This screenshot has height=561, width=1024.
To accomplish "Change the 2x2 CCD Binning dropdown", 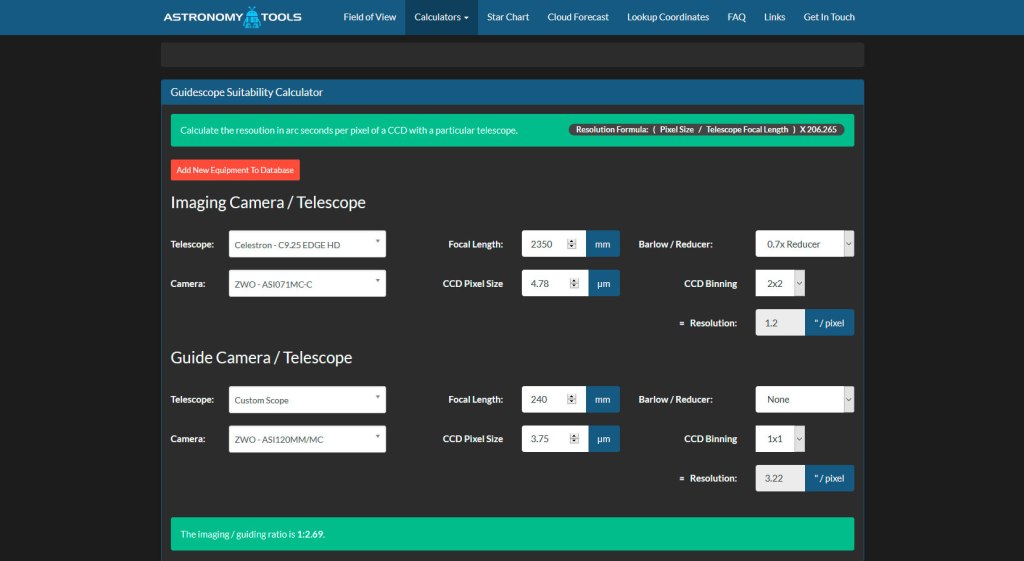I will [779, 283].
